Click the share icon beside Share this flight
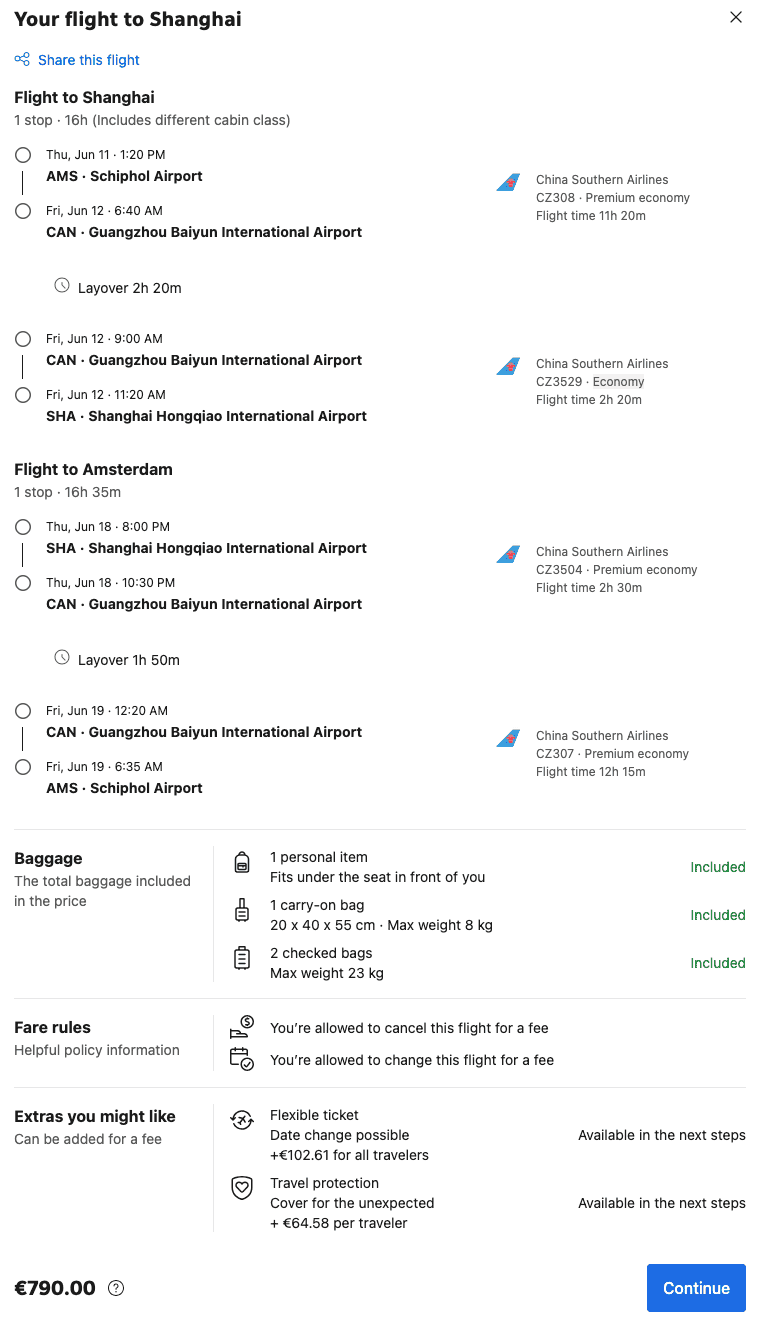 click(x=22, y=60)
